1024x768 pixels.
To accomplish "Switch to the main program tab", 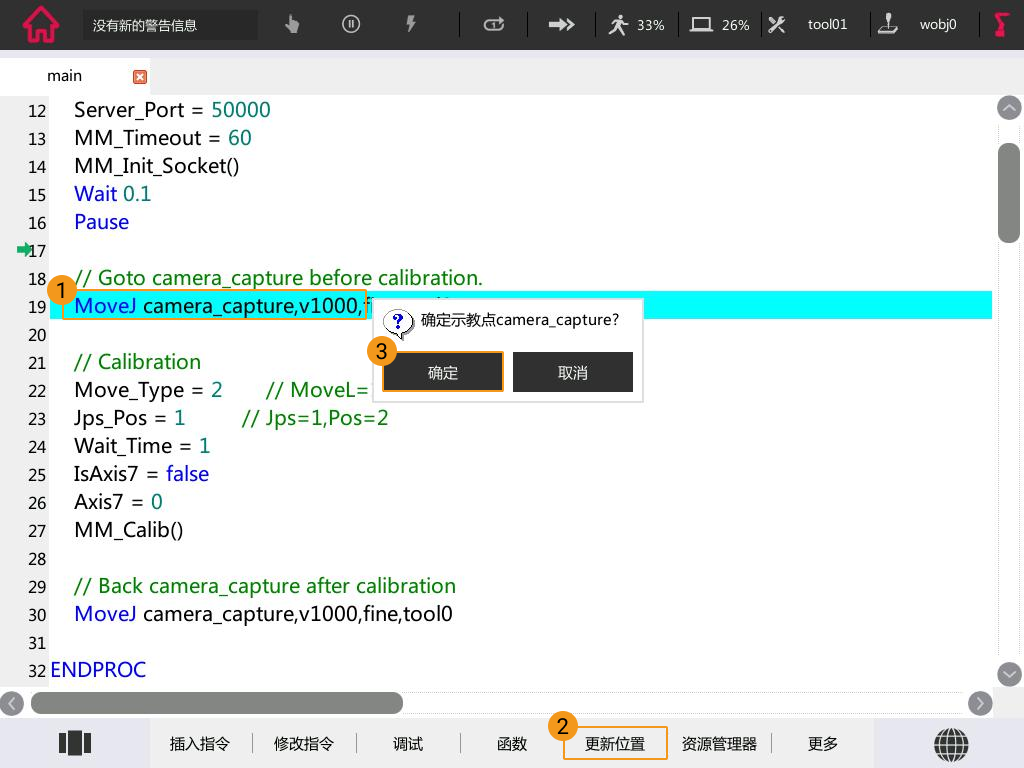I will click(x=64, y=75).
